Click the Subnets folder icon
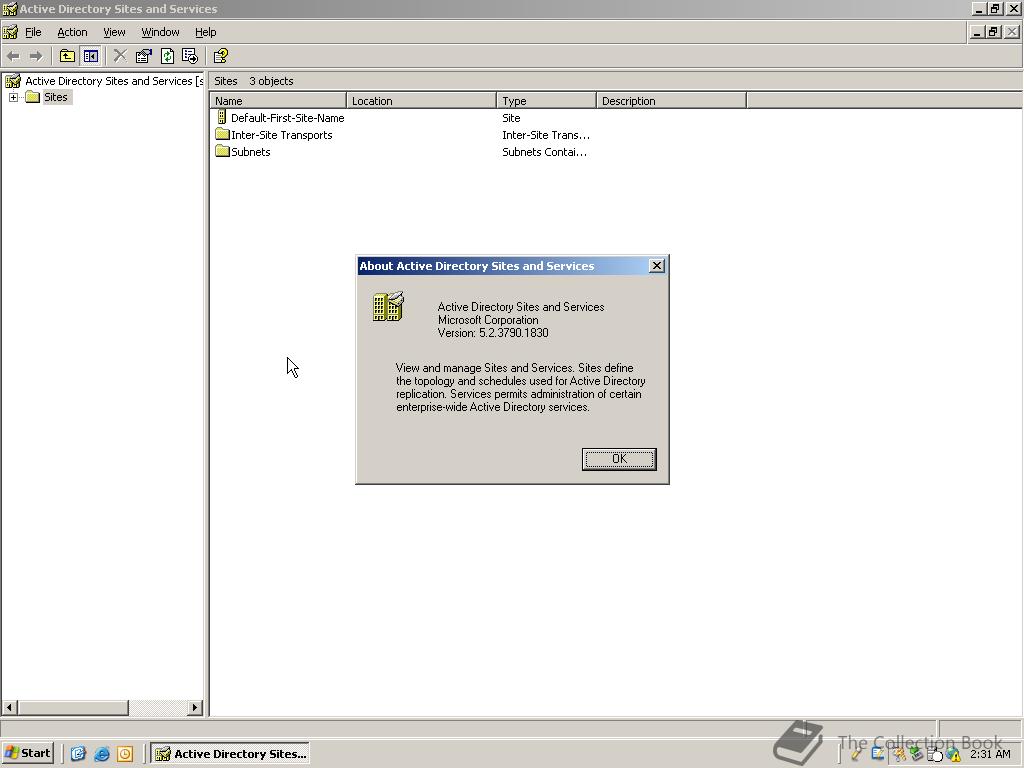Image resolution: width=1024 pixels, height=768 pixels. point(222,152)
